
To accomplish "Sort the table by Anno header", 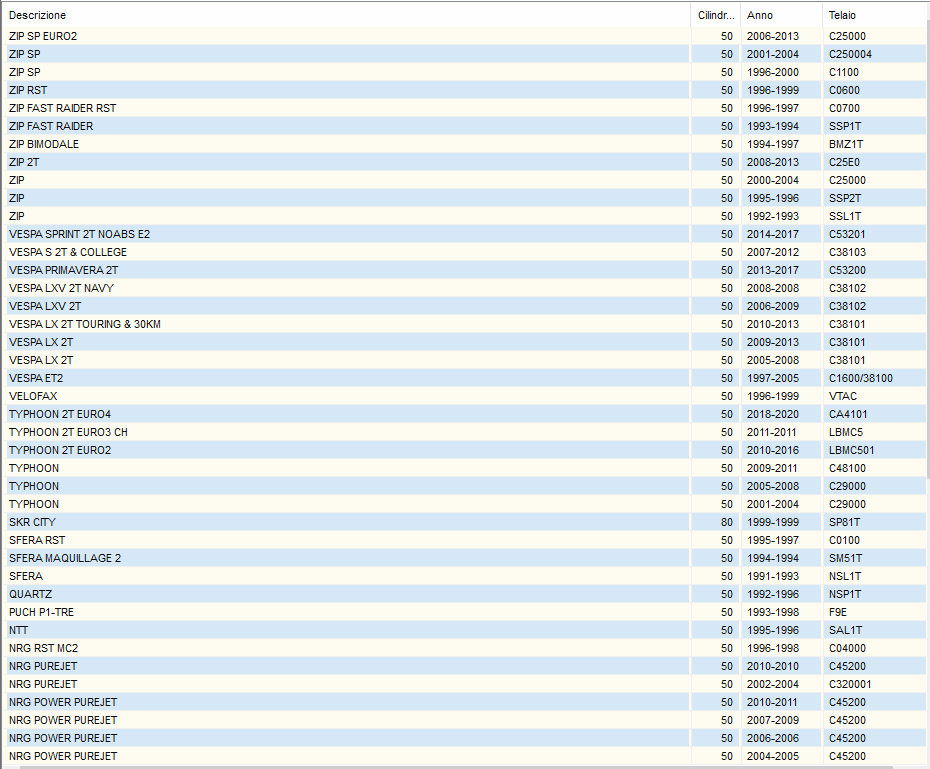I will pyautogui.click(x=760, y=16).
